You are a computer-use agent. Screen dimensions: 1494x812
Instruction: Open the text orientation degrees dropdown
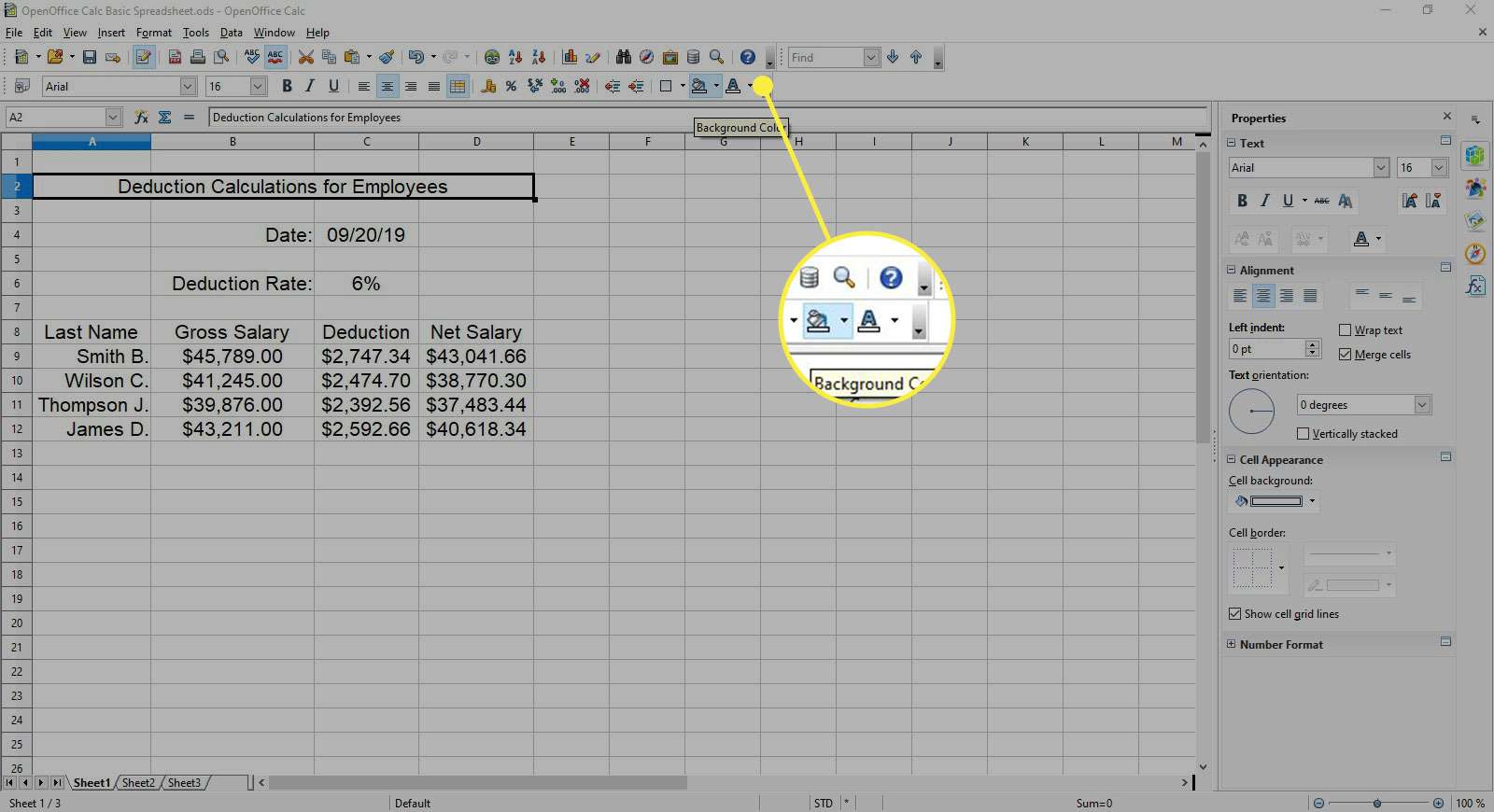(x=1422, y=404)
